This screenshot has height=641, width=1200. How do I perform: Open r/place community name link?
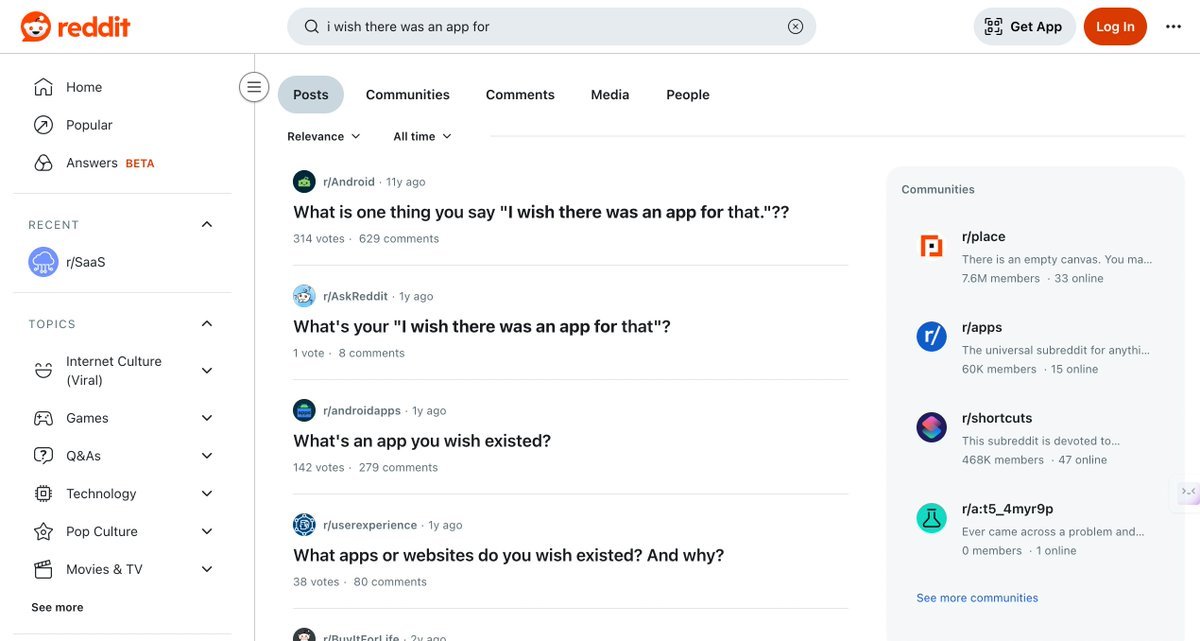pyautogui.click(x=984, y=237)
